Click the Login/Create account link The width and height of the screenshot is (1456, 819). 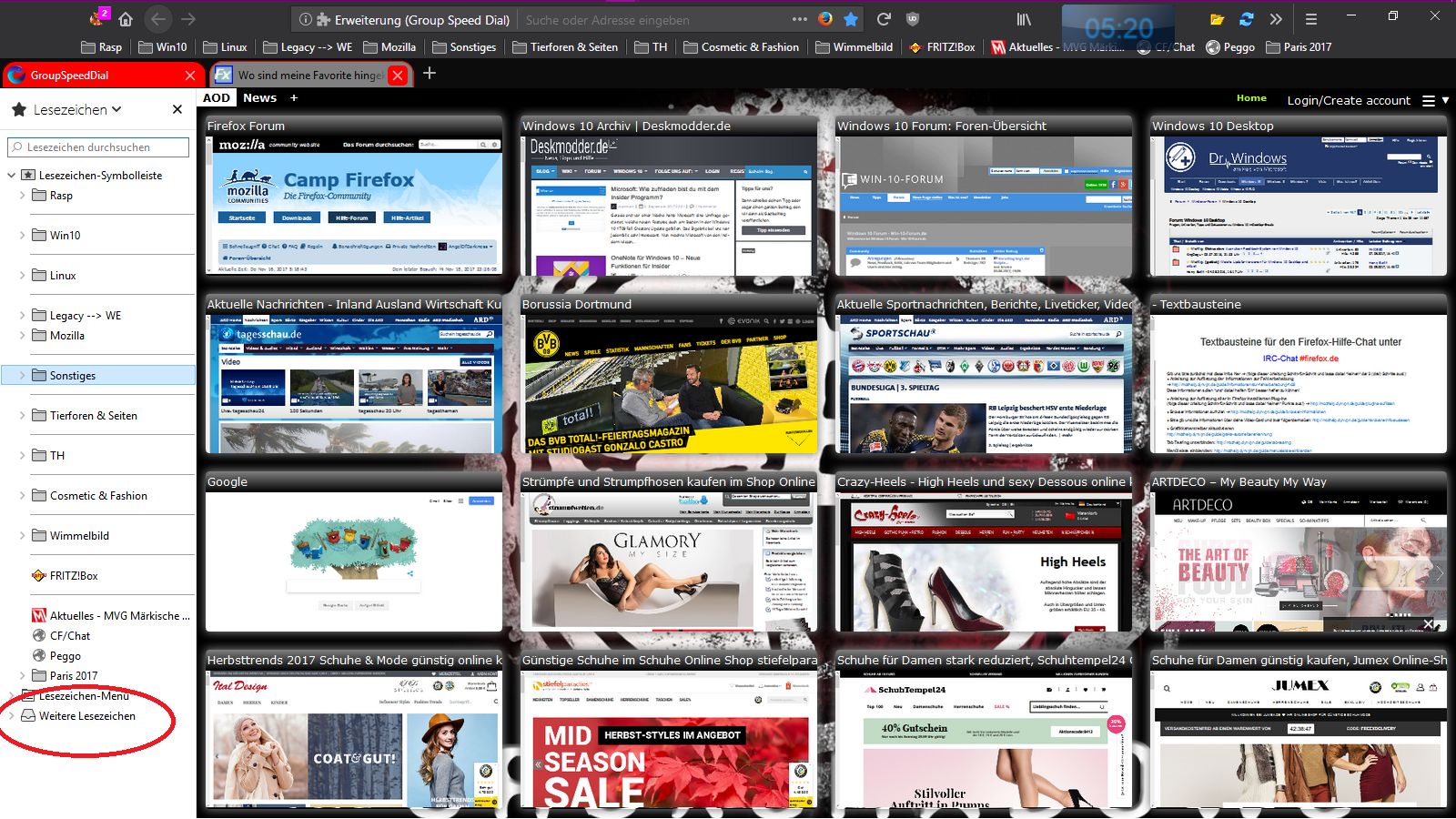[1349, 100]
